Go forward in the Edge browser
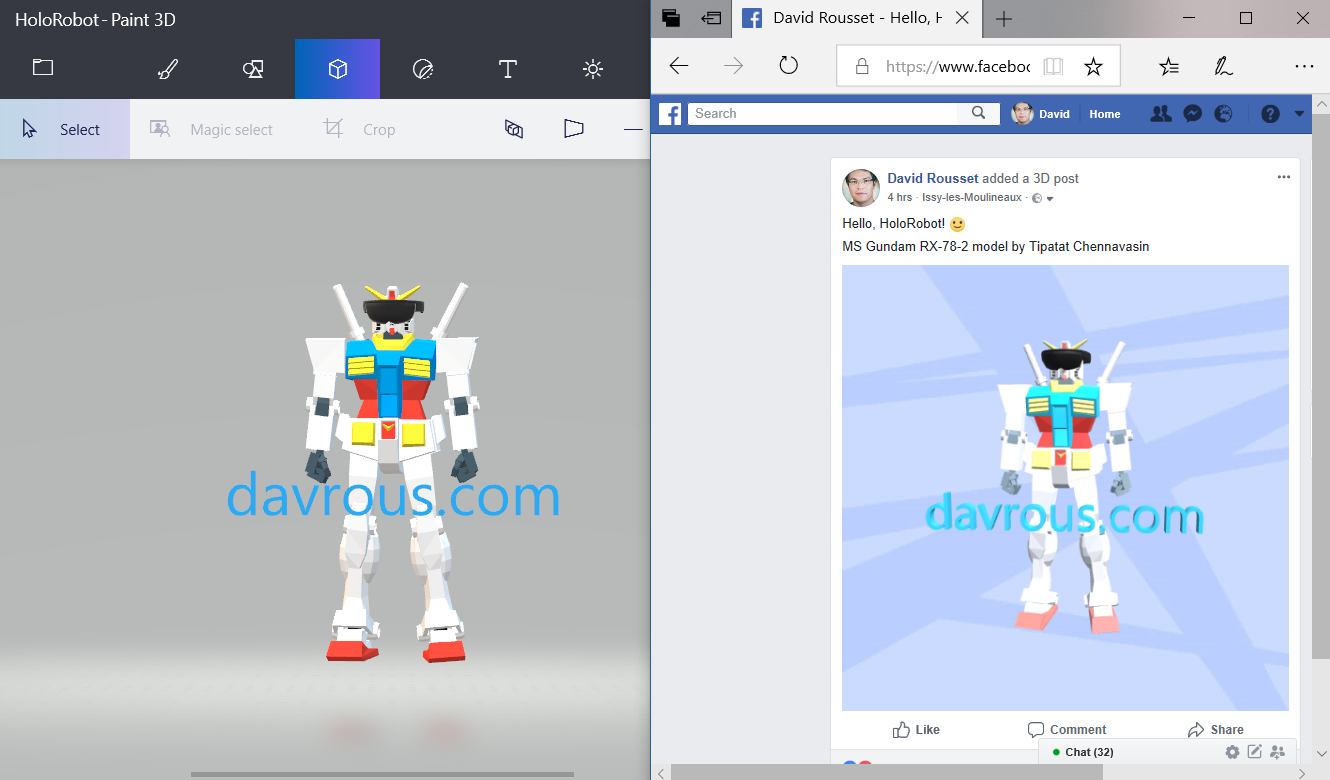Screen dimensions: 1330x780 [734, 66]
